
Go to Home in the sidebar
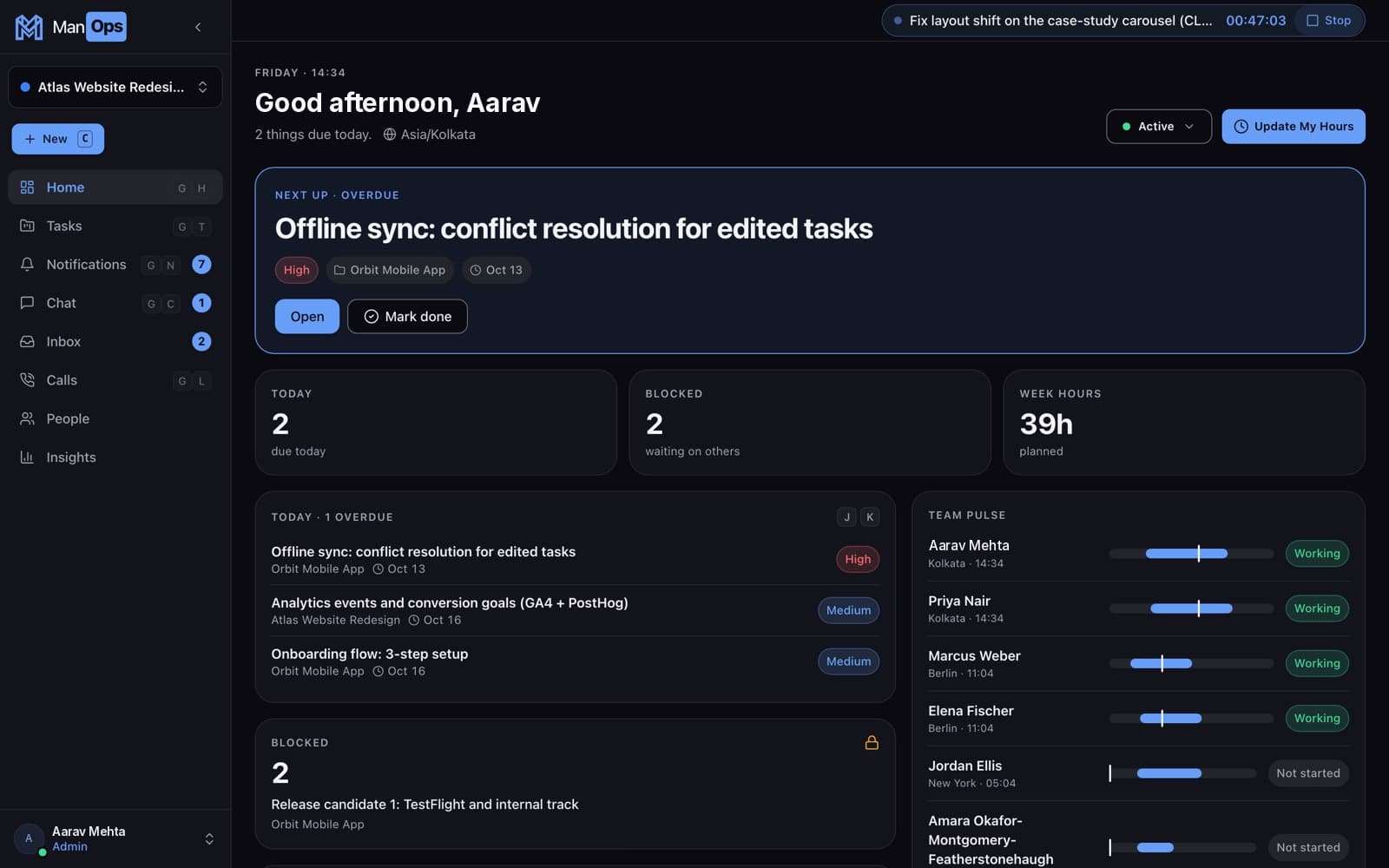[115, 187]
